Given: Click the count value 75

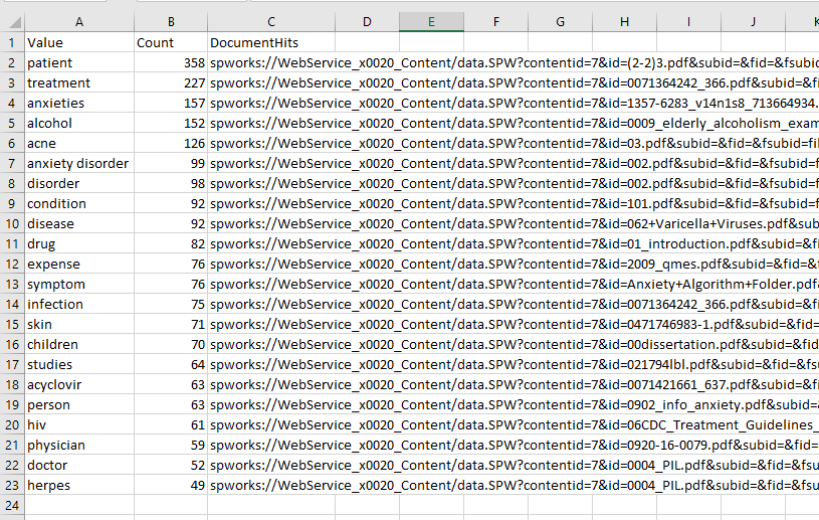Looking at the screenshot, I should (x=171, y=304).
